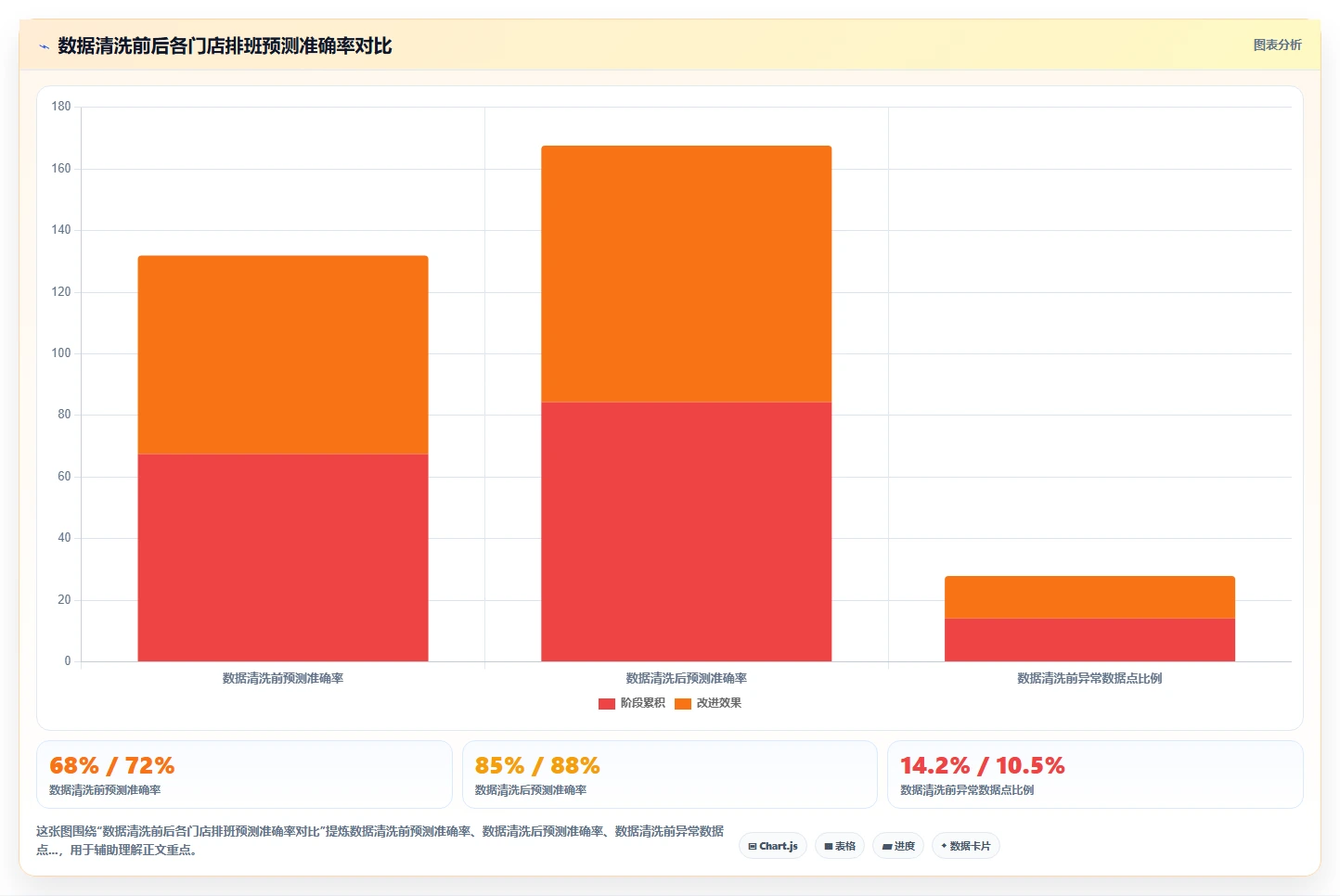Click the red 阶段累积 bar for 数据清洗前异常数据点比例
Image resolution: width=1340 pixels, height=896 pixels.
coord(1089,640)
